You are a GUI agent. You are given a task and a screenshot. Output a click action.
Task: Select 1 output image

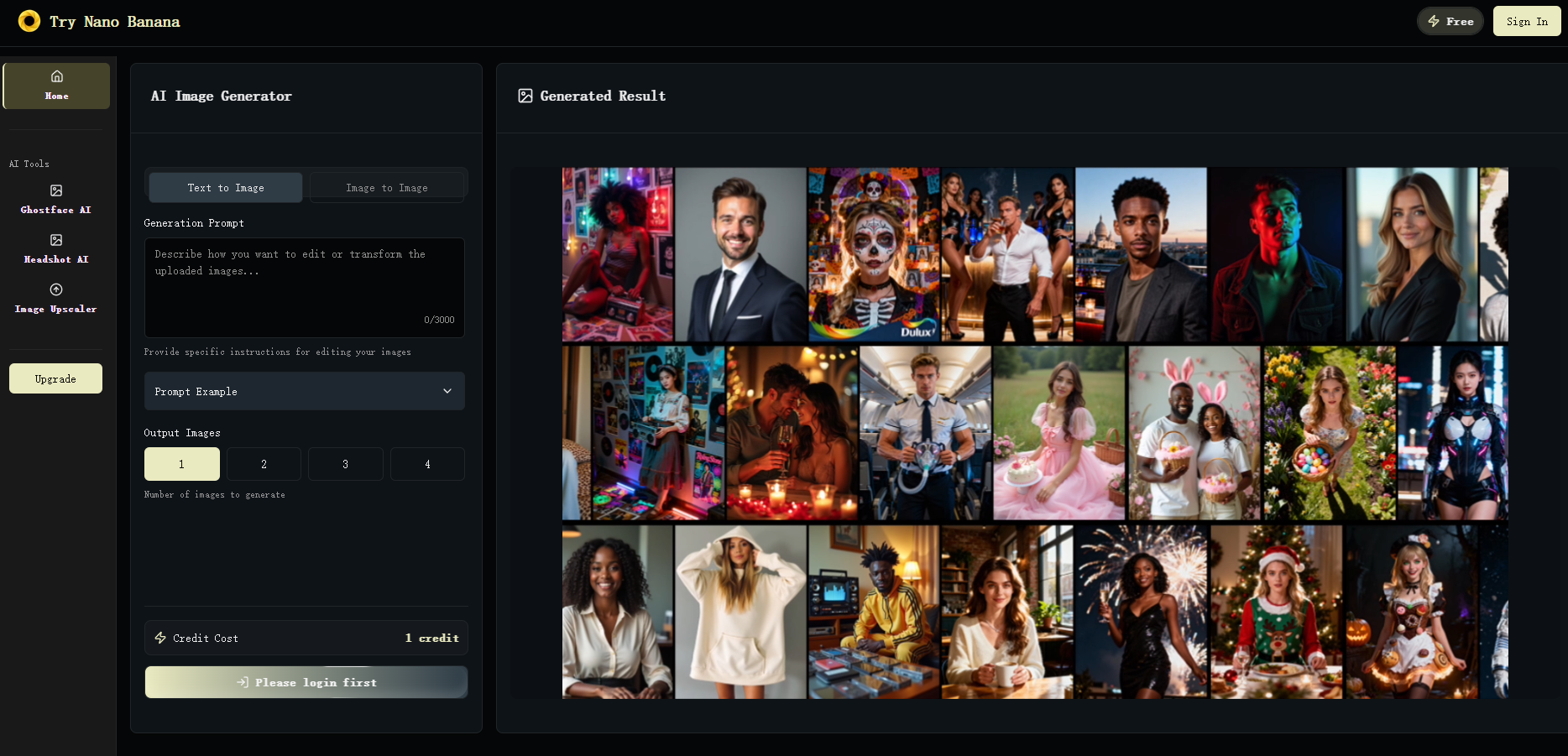tap(181, 464)
